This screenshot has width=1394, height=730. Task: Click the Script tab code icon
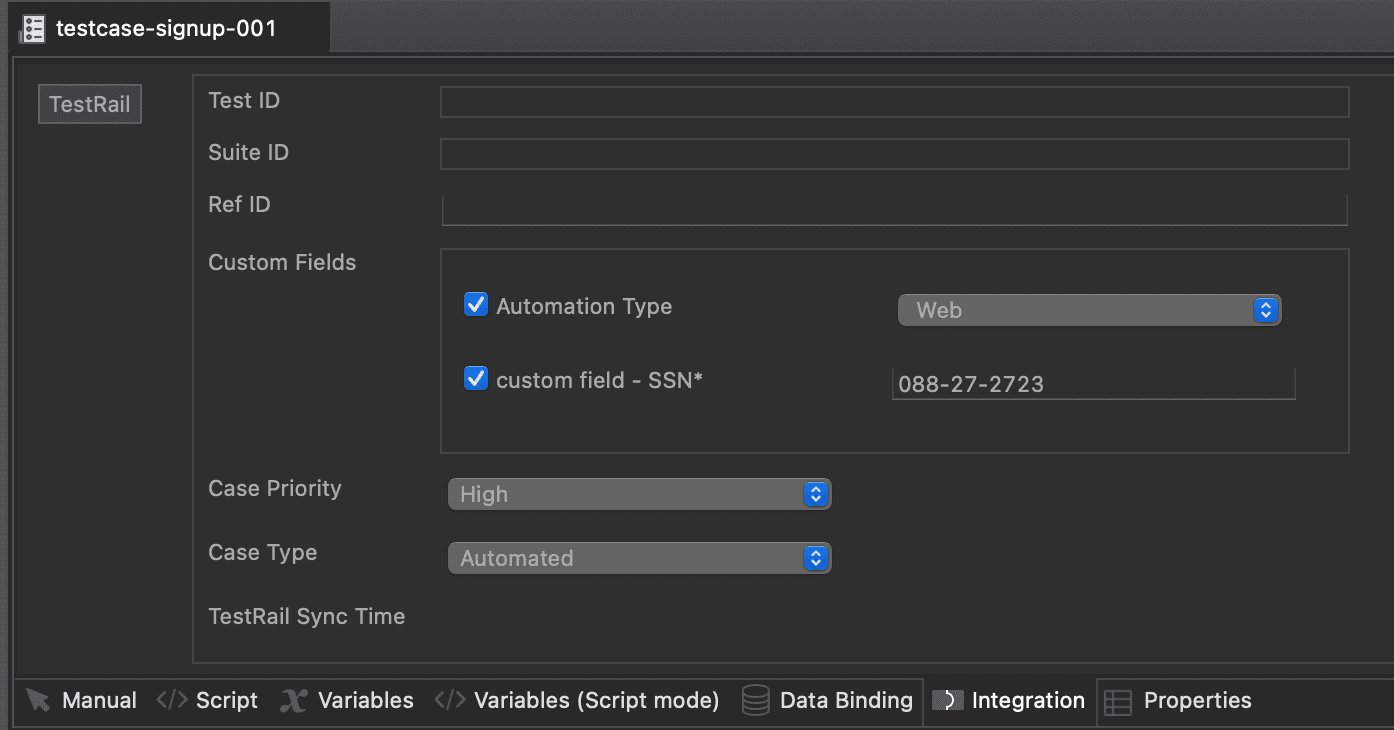(172, 701)
